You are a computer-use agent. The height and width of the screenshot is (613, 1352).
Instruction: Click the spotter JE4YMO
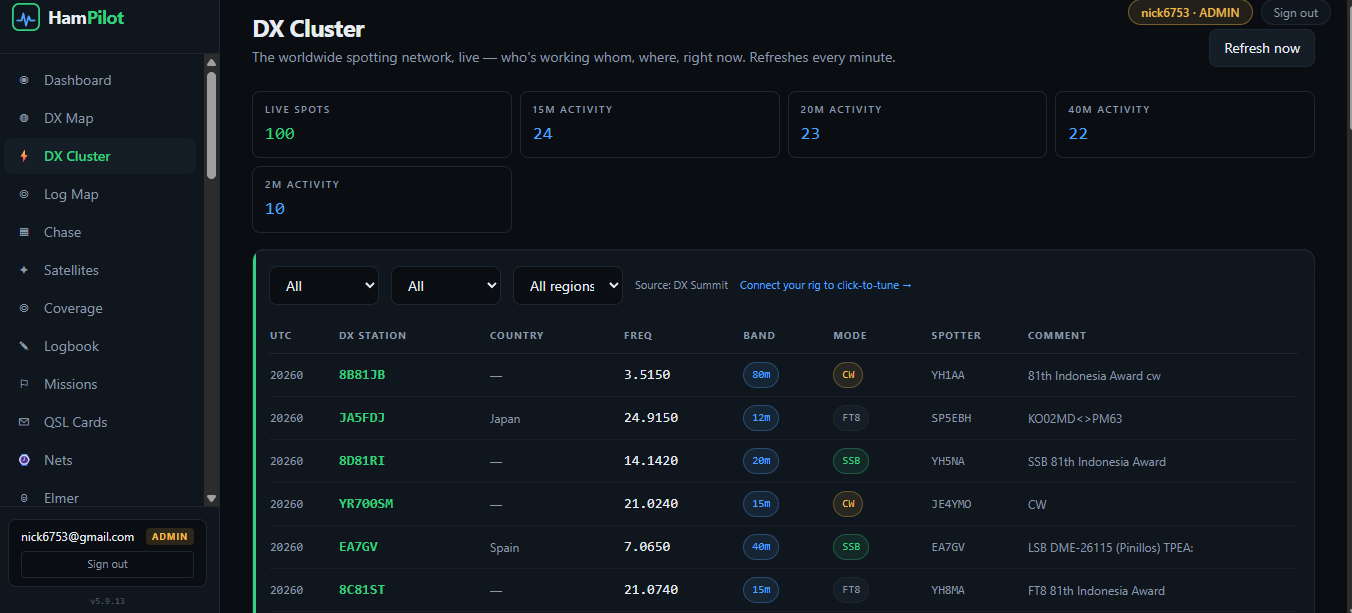pyautogui.click(x=951, y=504)
